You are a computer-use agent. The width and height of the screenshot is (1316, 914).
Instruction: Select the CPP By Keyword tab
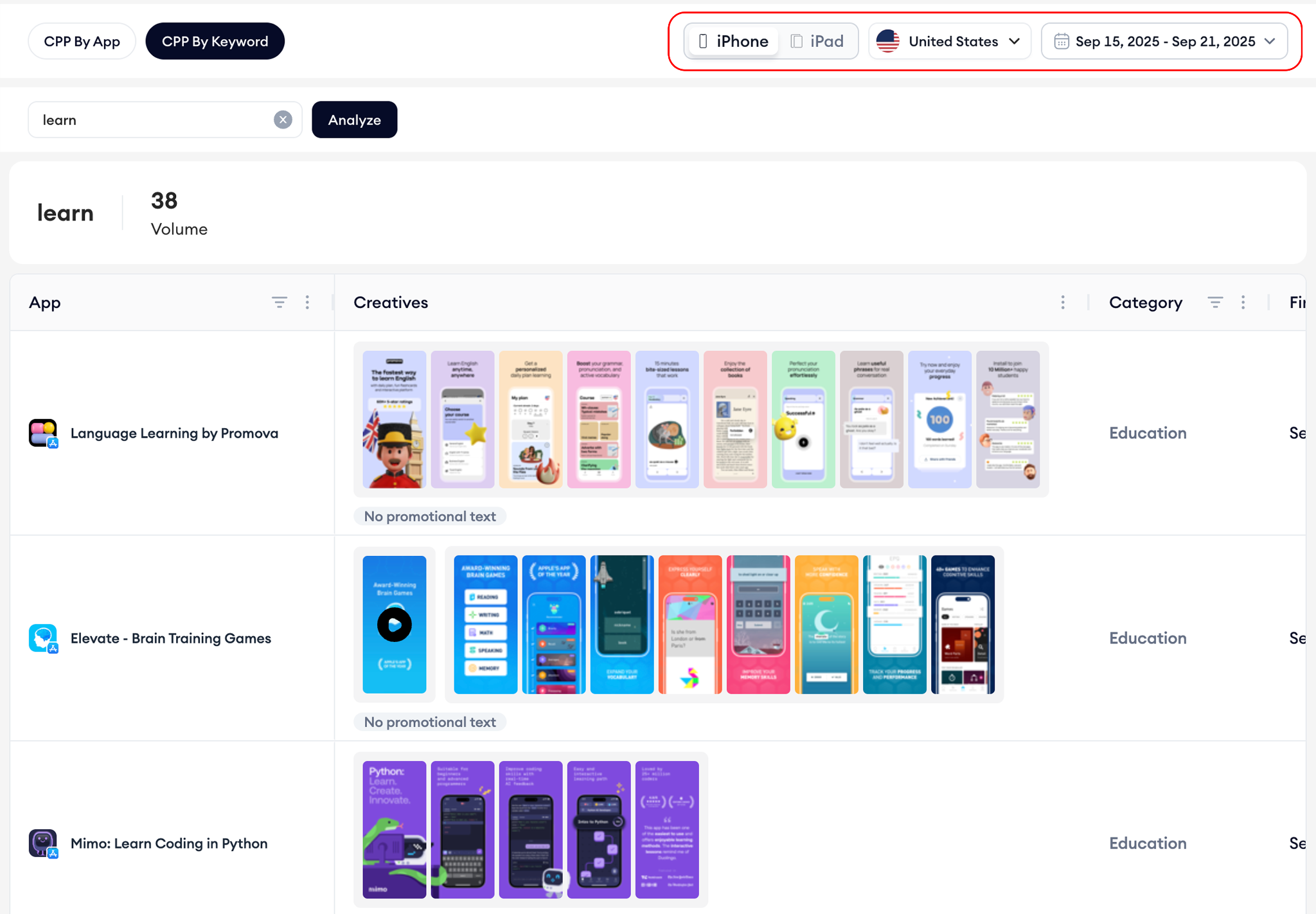pos(215,41)
